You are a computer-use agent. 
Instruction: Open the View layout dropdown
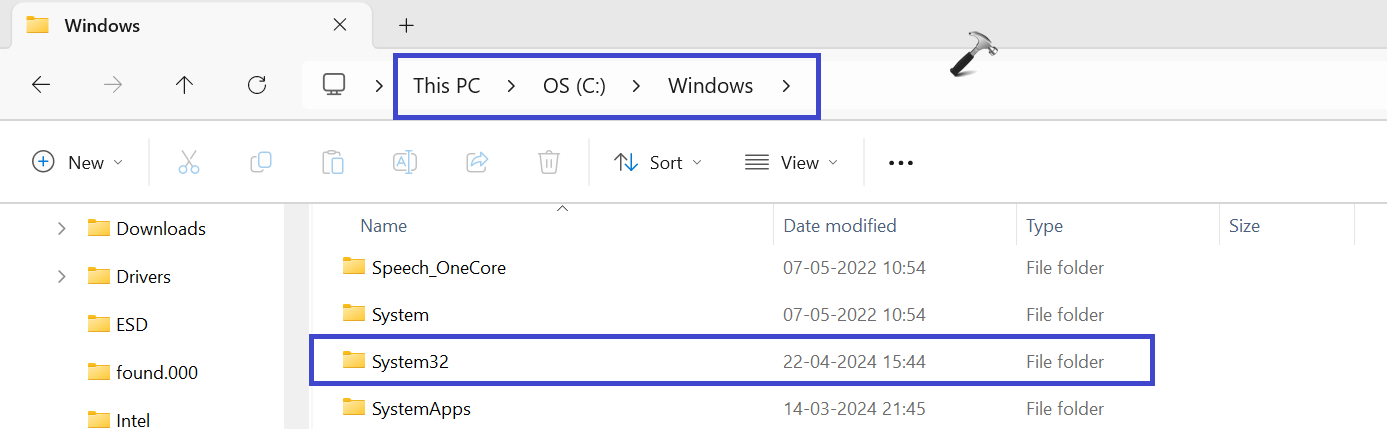tap(791, 162)
